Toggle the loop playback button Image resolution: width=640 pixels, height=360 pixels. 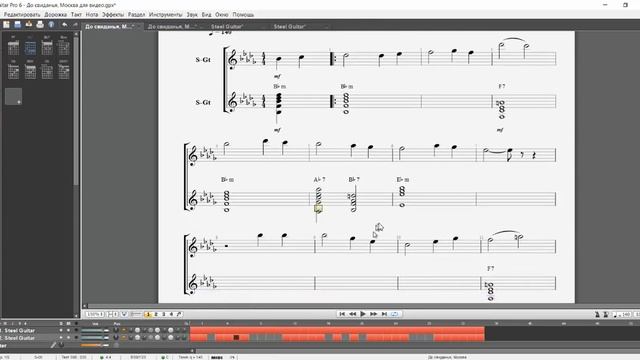point(395,314)
